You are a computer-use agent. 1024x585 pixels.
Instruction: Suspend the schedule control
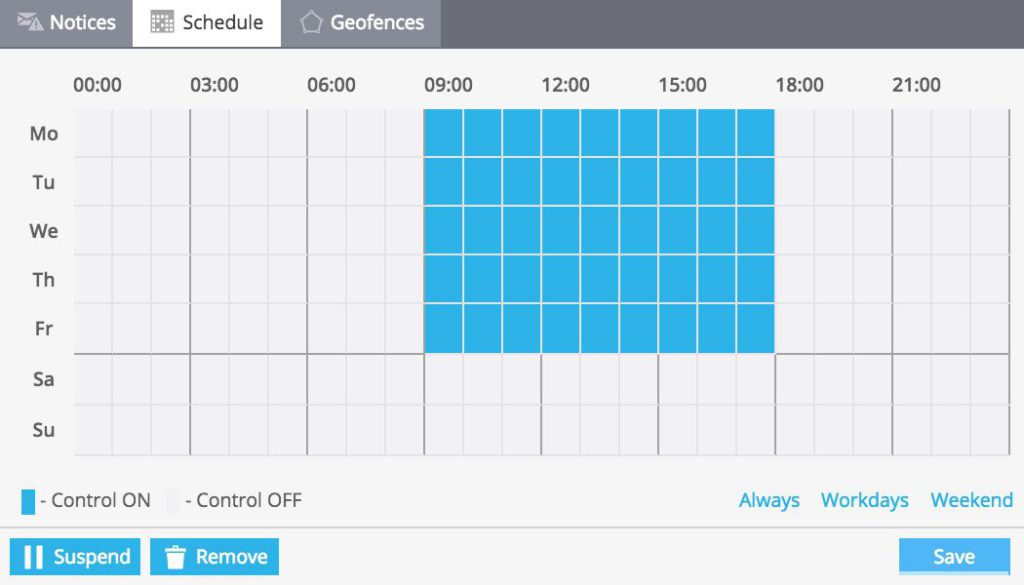pyautogui.click(x=76, y=557)
